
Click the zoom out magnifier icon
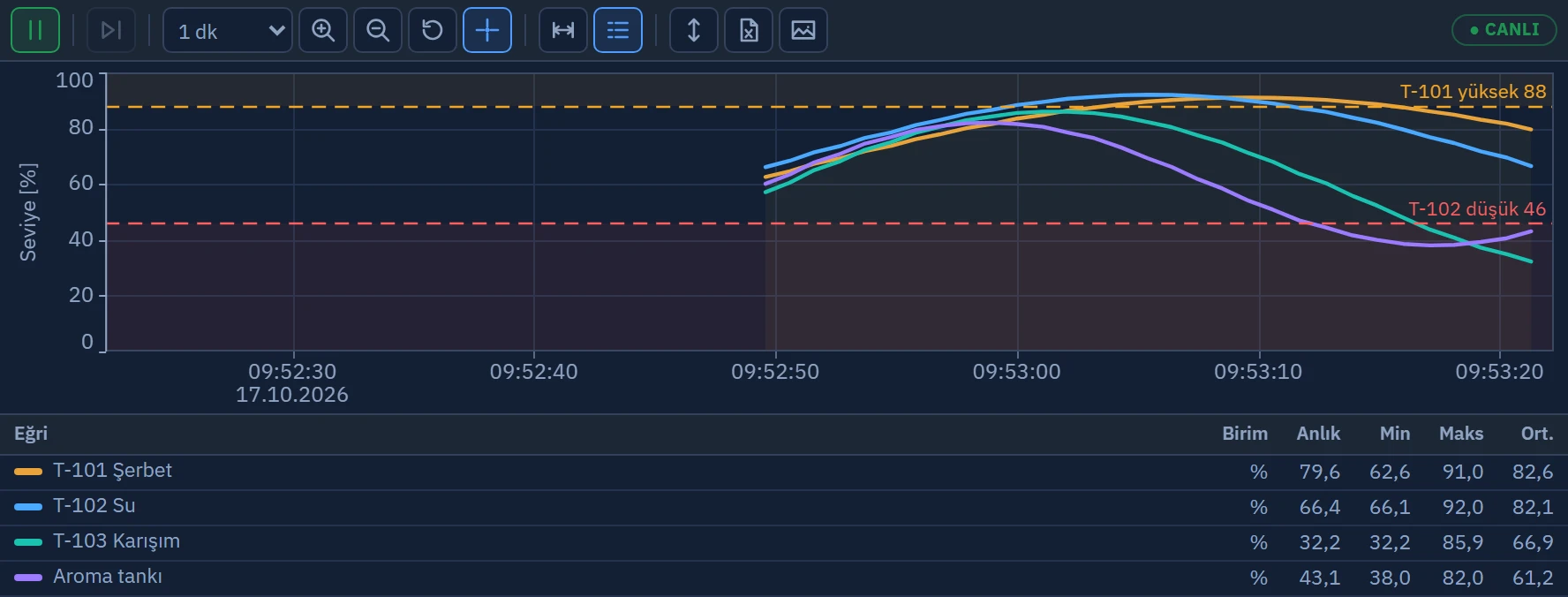(x=378, y=30)
